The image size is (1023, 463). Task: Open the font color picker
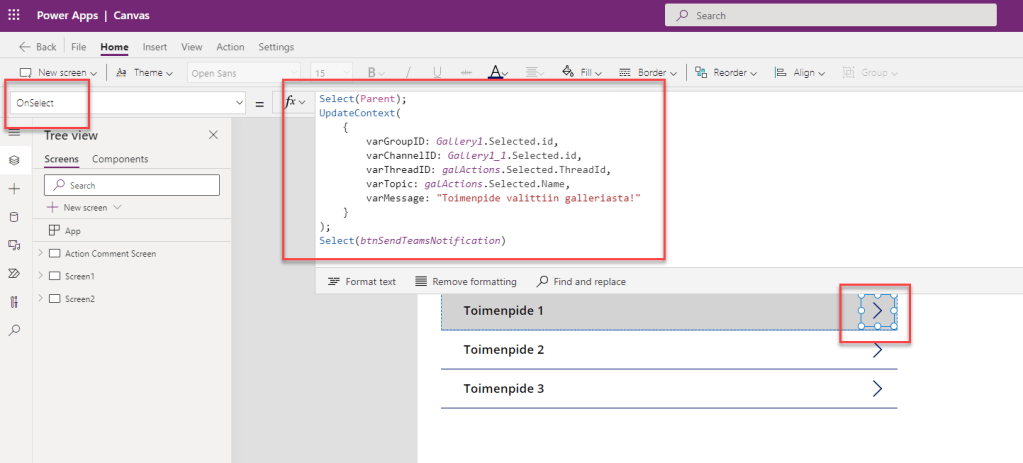tap(497, 73)
